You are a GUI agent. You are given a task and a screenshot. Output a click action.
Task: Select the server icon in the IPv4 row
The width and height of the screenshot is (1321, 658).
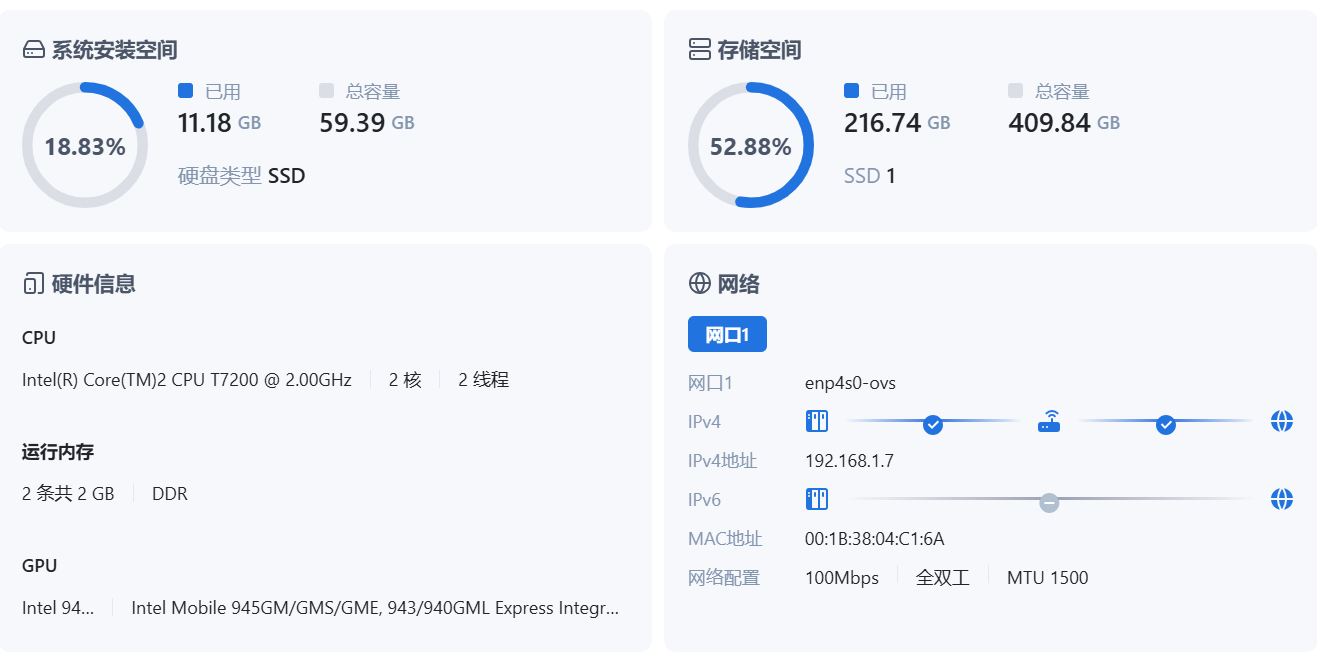pyautogui.click(x=817, y=421)
